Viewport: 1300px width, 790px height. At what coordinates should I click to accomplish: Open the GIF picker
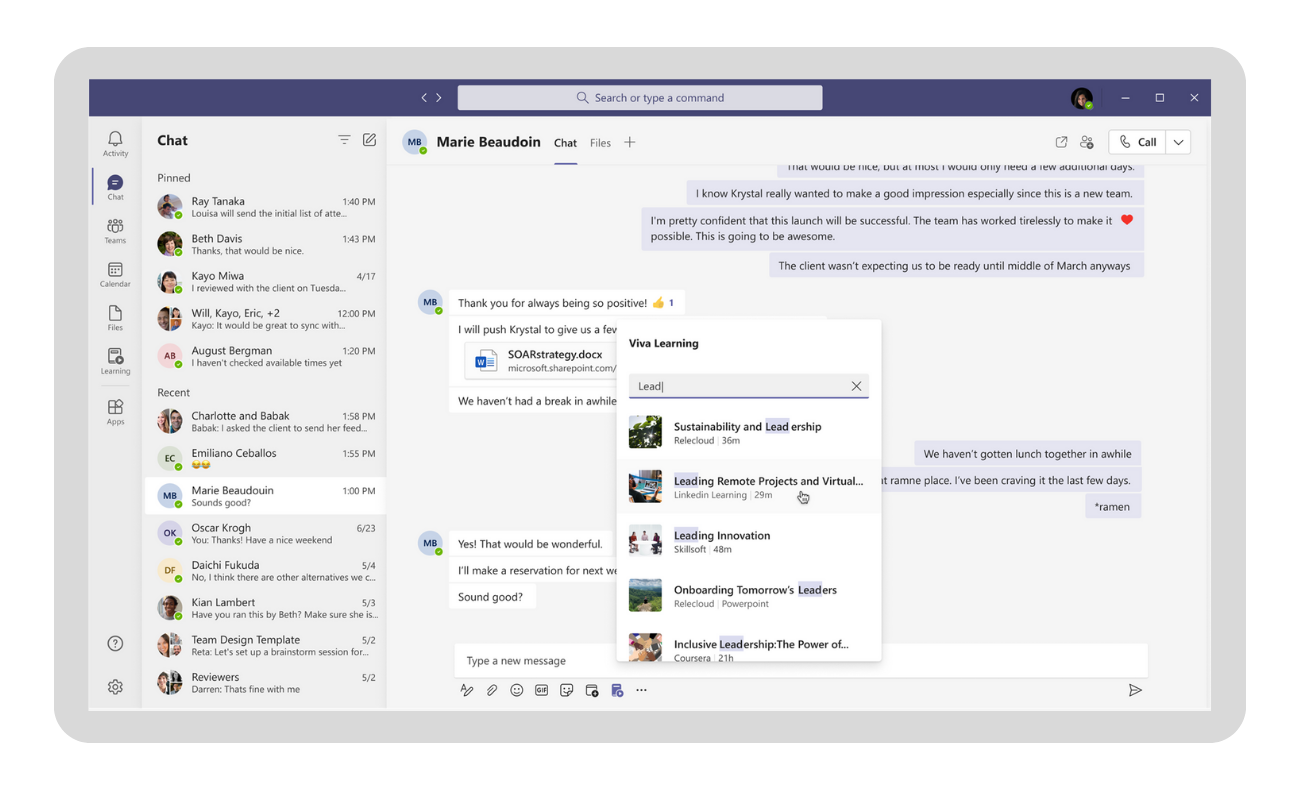(541, 690)
